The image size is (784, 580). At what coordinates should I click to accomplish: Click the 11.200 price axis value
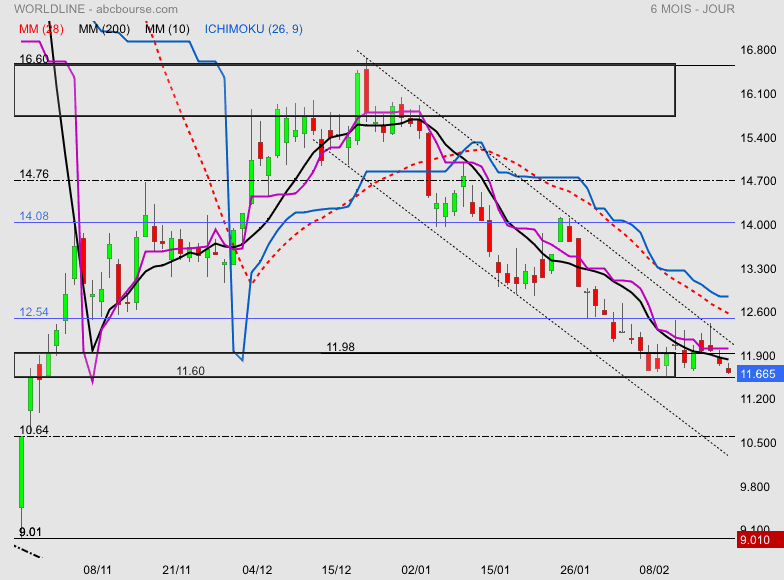[x=758, y=399]
